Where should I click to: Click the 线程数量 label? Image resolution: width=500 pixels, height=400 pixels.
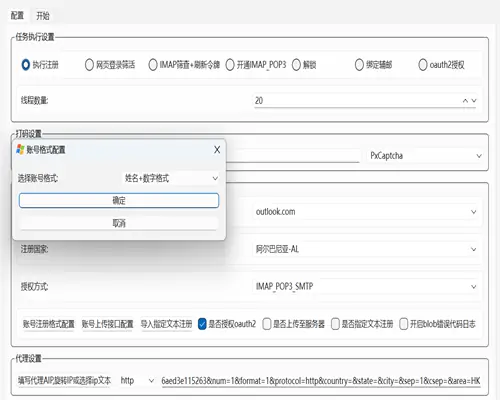[35, 100]
